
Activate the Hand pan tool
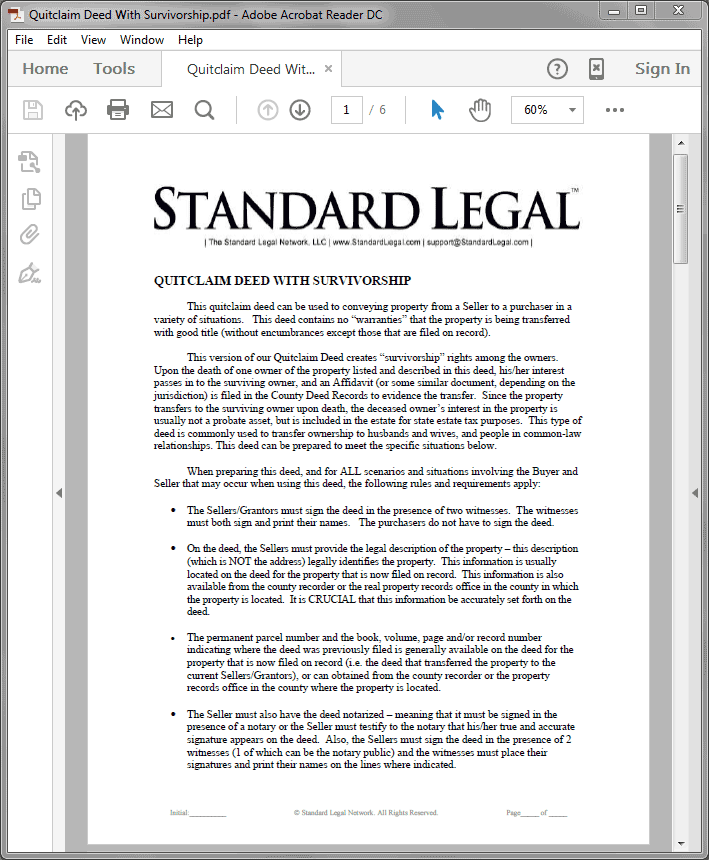tap(480, 110)
